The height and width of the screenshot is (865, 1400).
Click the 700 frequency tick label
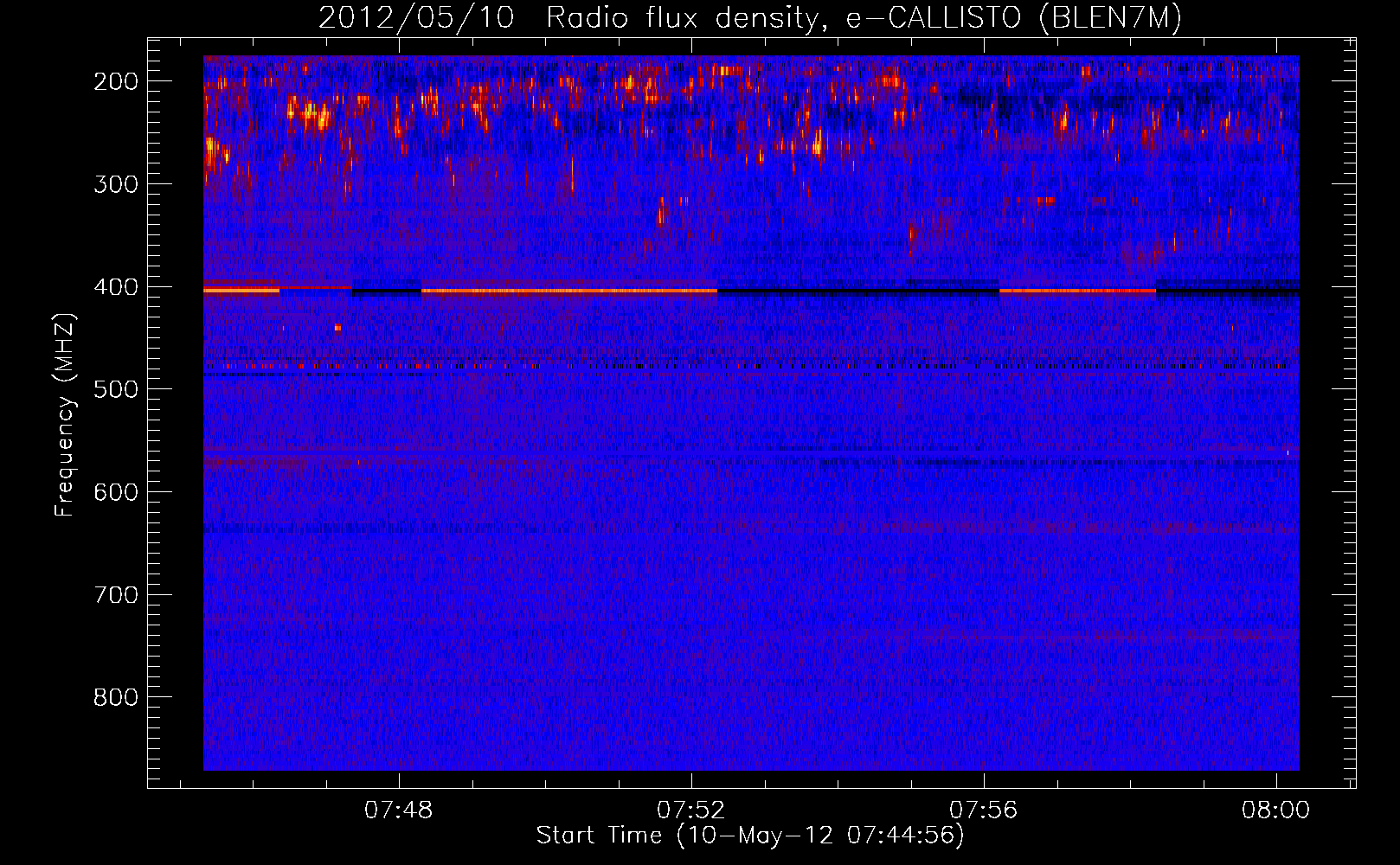116,595
